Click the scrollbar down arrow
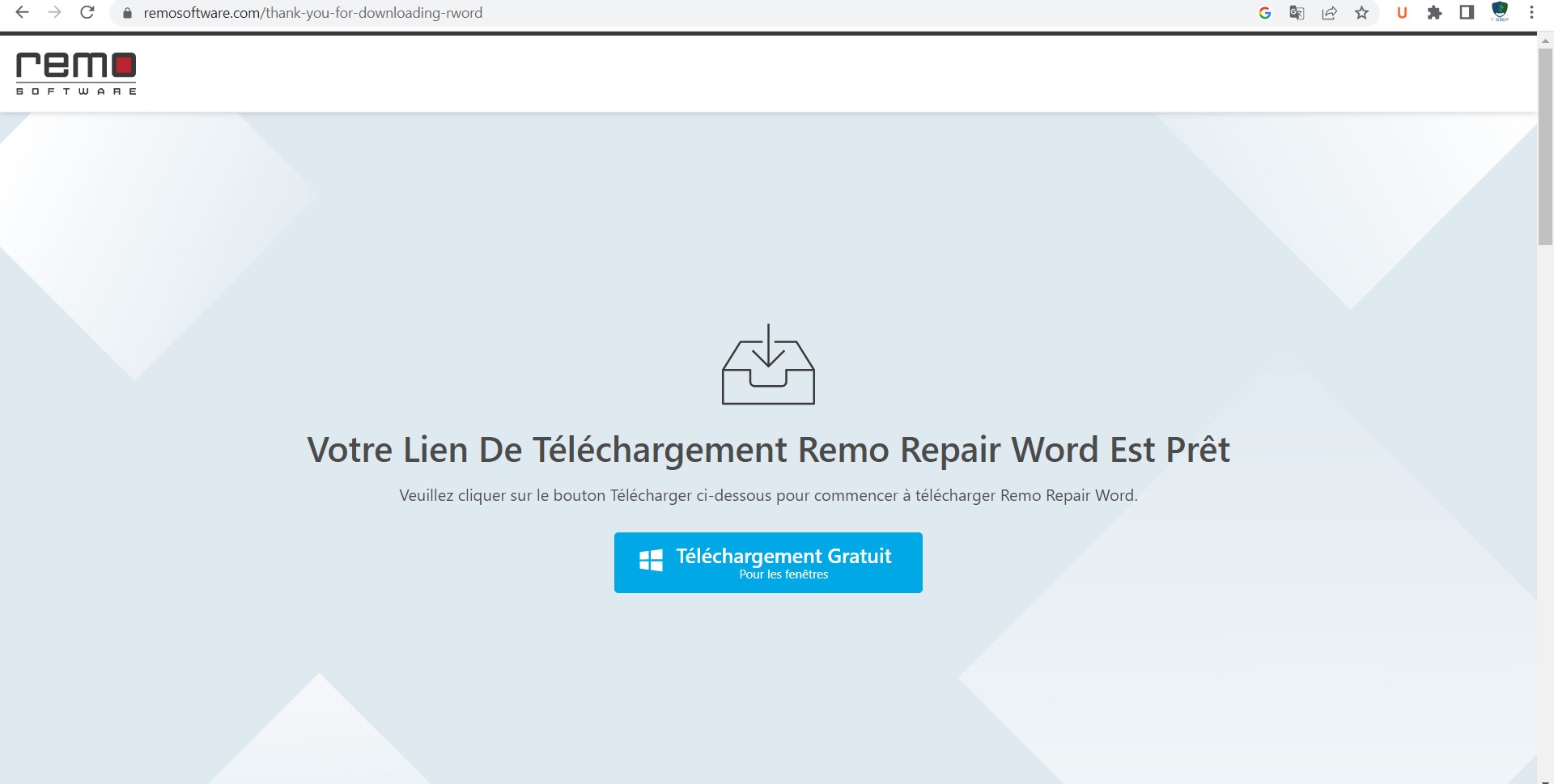 click(x=1545, y=778)
